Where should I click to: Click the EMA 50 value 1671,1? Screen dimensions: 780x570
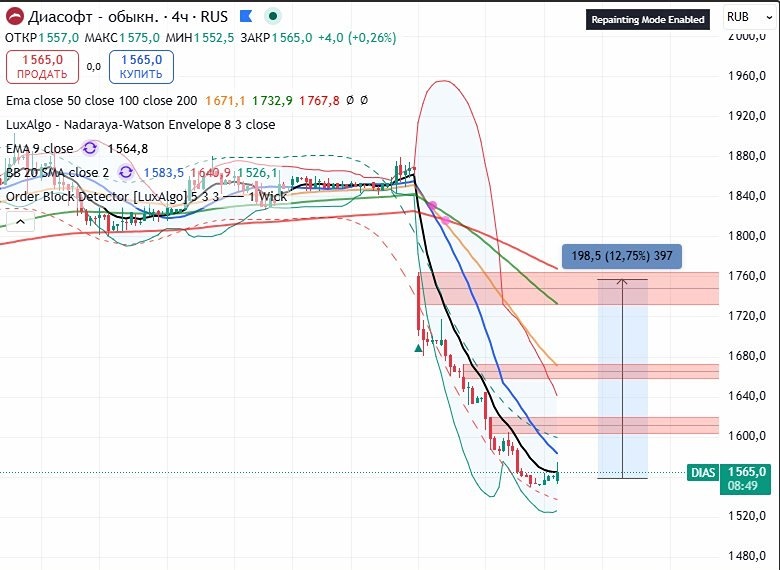coord(225,100)
